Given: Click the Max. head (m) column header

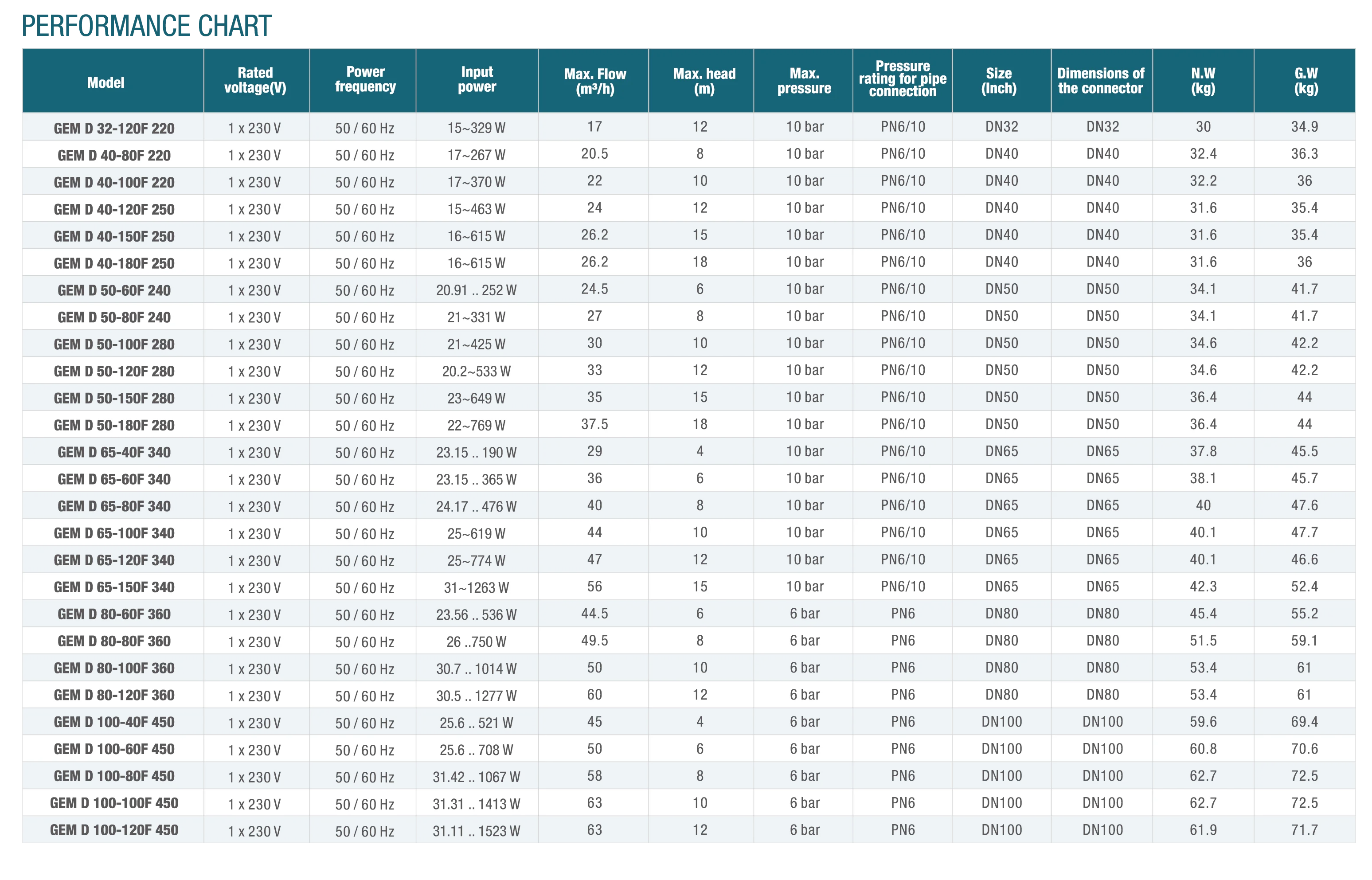Looking at the screenshot, I should click(704, 81).
